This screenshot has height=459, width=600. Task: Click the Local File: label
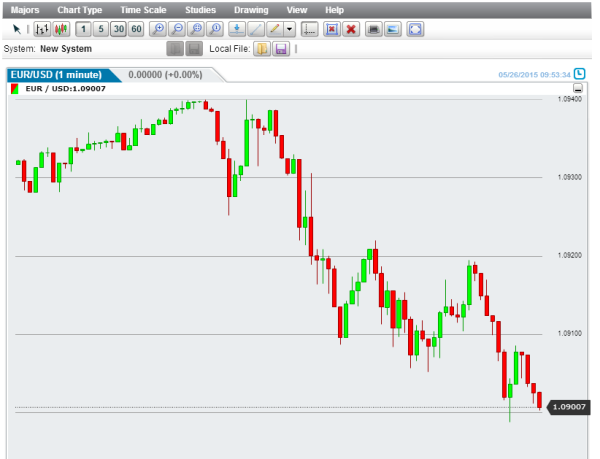point(230,49)
